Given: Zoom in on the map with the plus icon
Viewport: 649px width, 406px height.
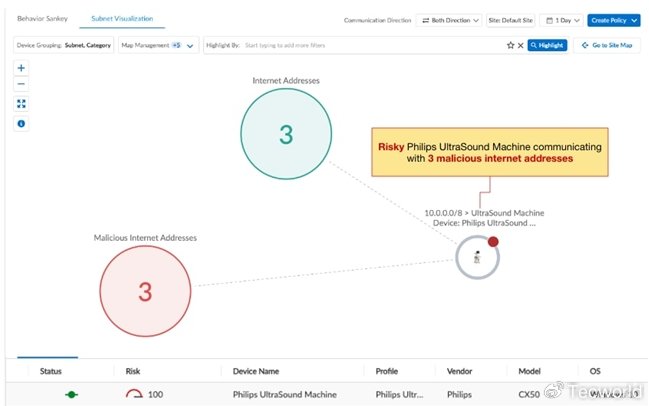Looking at the screenshot, I should click(21, 68).
